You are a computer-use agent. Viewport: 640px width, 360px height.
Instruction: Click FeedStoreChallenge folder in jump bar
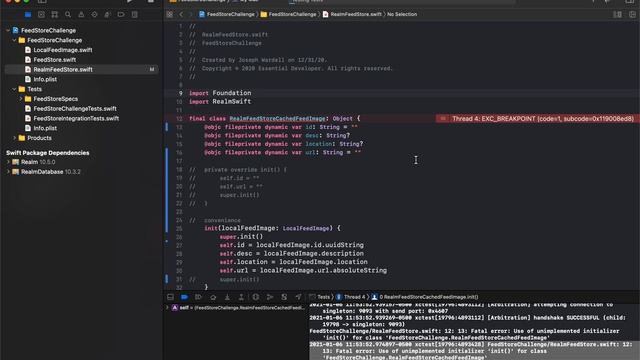coord(289,14)
